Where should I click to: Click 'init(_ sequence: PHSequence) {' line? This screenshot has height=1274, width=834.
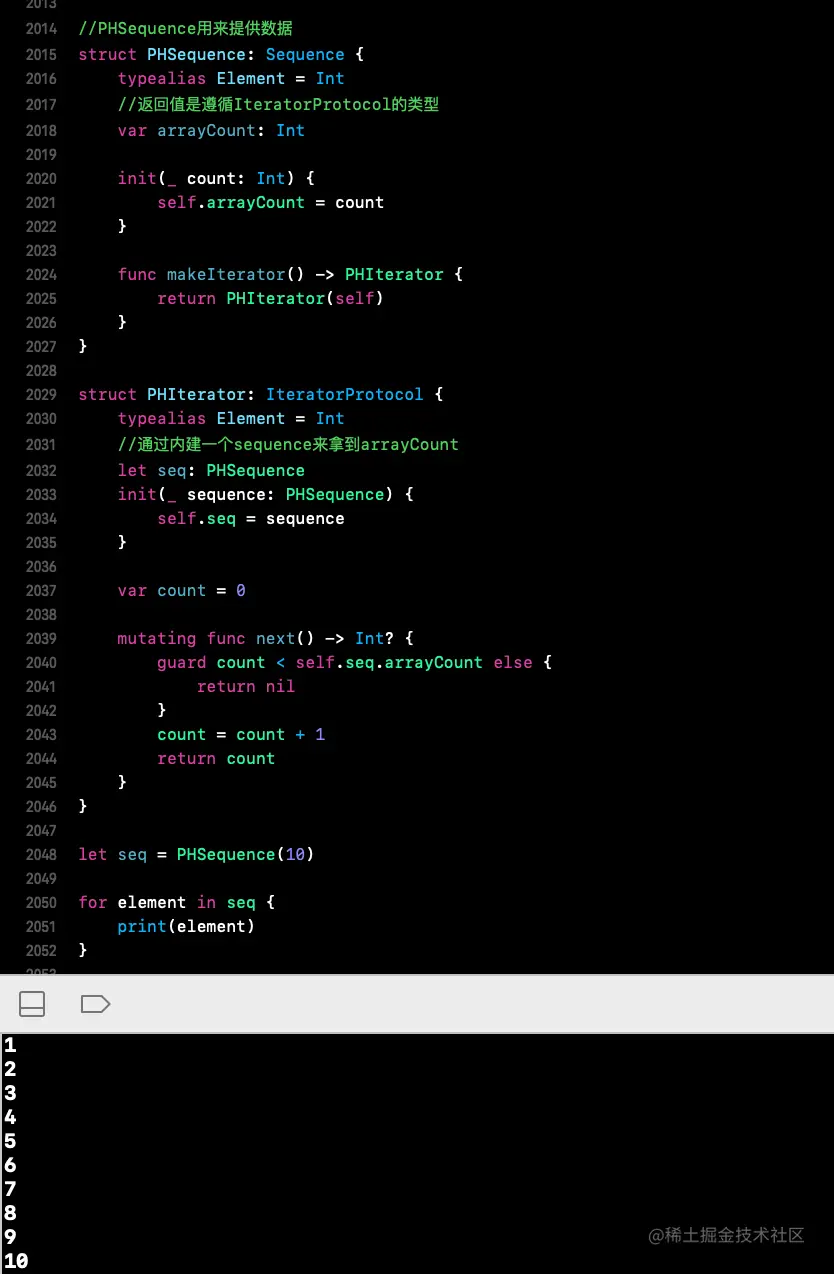click(265, 495)
